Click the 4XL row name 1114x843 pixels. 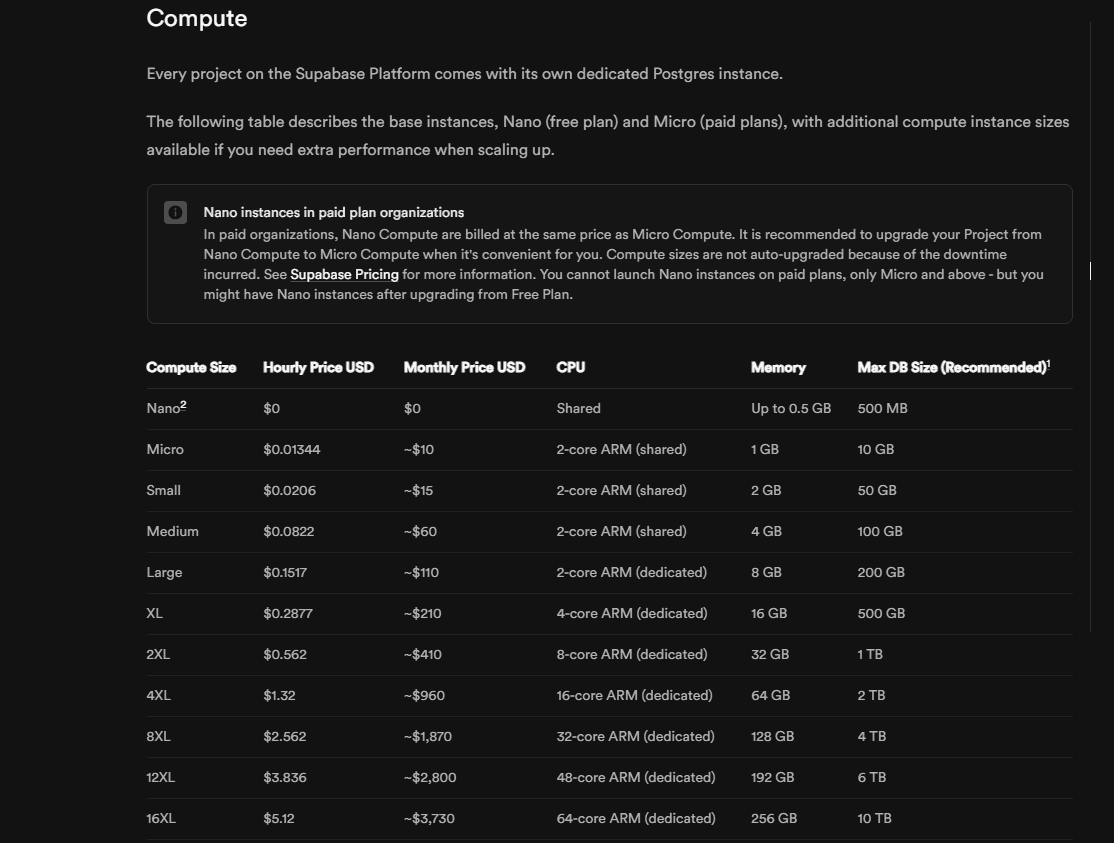coord(158,695)
